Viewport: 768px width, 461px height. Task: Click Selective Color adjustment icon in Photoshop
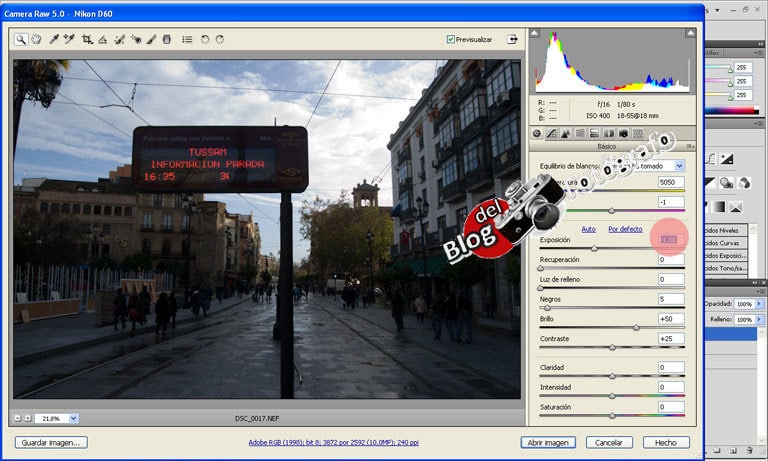(x=735, y=207)
